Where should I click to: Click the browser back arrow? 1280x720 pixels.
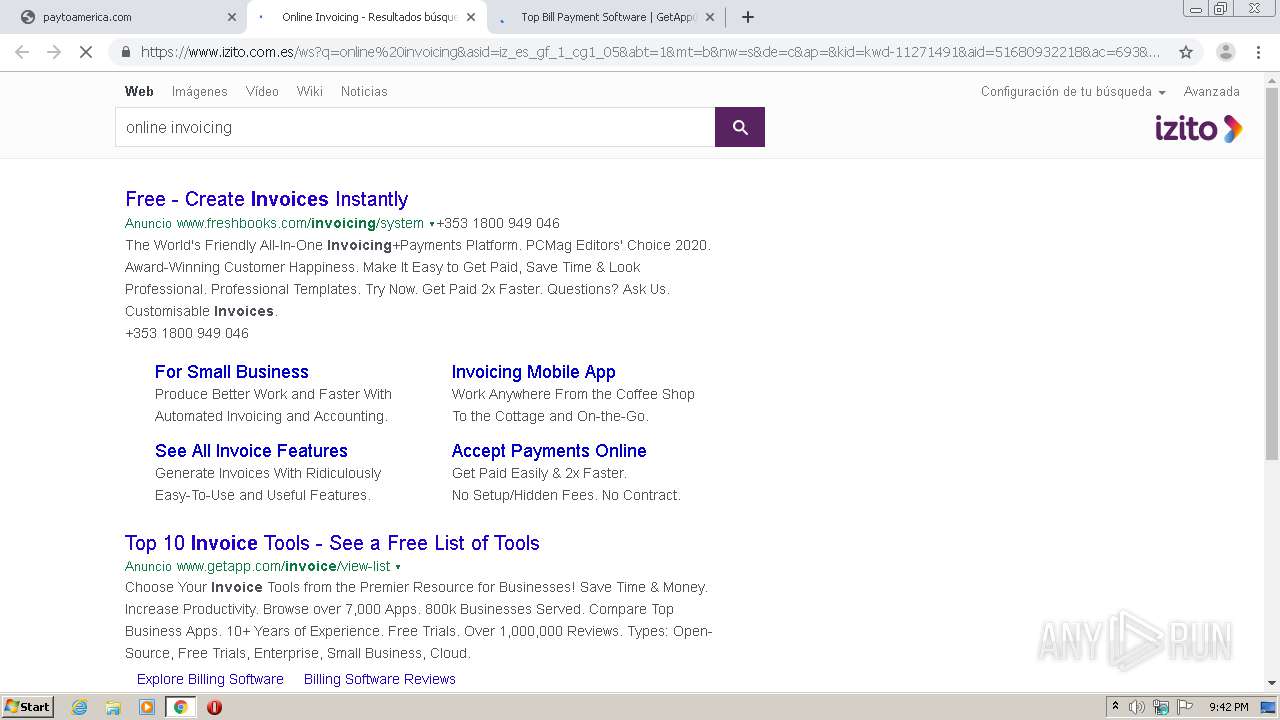22,52
